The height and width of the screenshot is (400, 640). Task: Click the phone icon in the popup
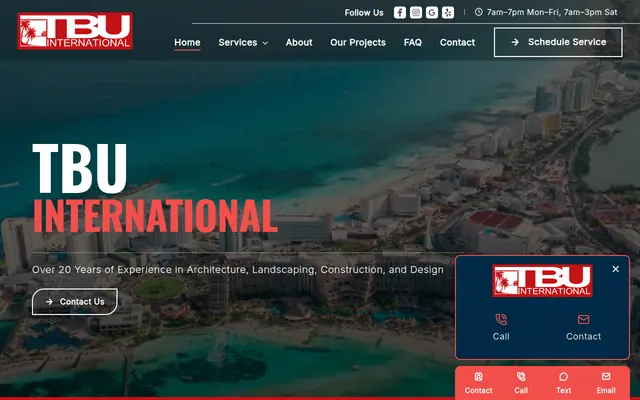[x=501, y=319]
